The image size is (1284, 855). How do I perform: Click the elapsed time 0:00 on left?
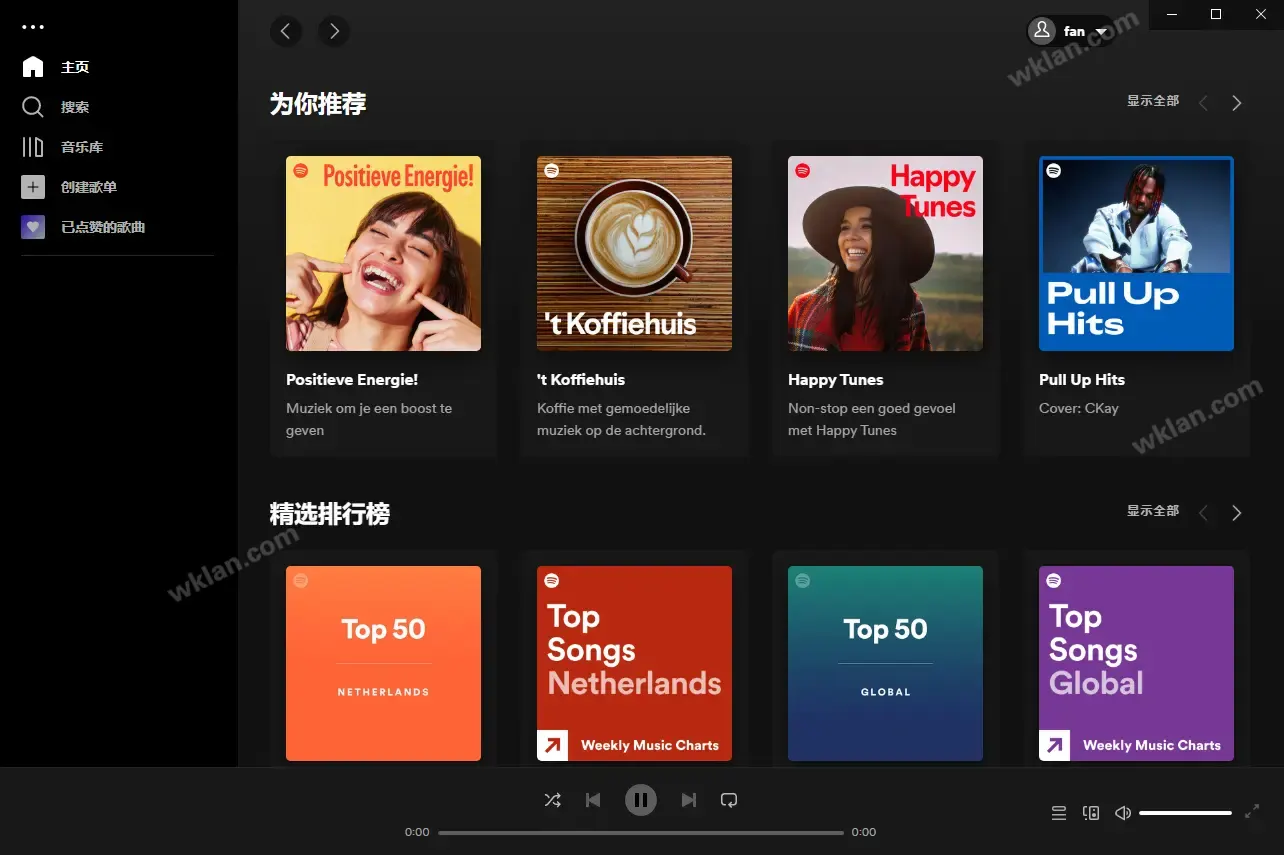pyautogui.click(x=417, y=832)
